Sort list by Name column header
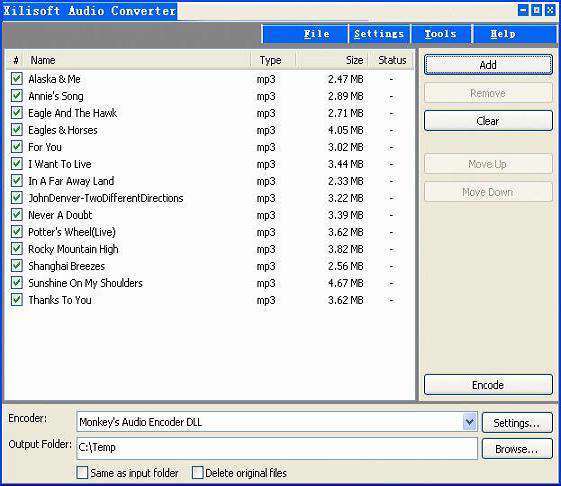 (x=138, y=60)
